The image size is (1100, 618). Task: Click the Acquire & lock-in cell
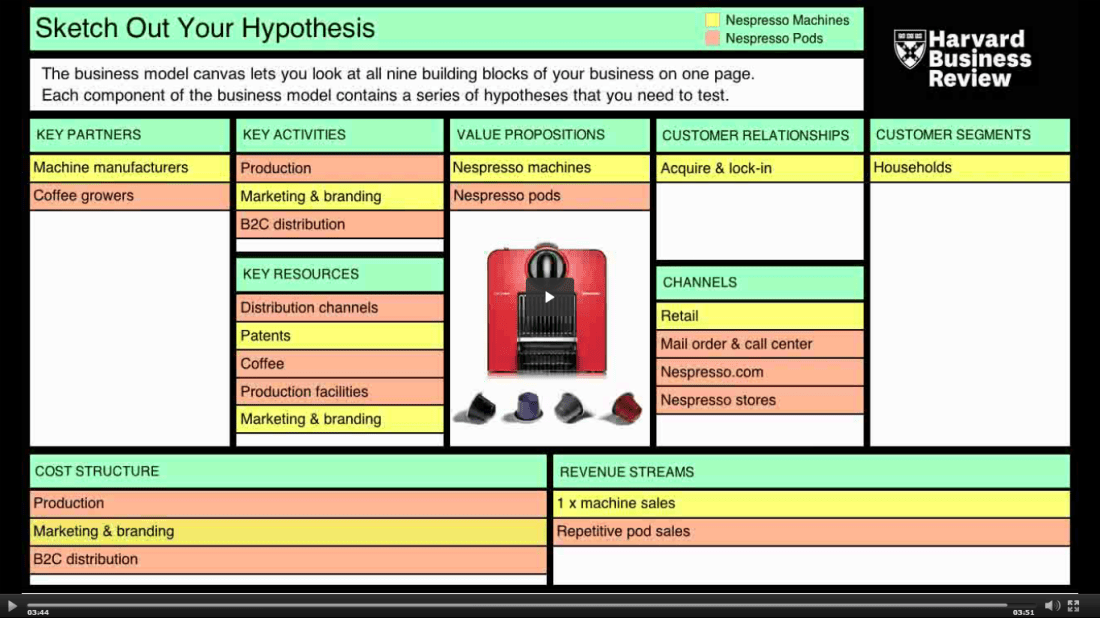(758, 167)
